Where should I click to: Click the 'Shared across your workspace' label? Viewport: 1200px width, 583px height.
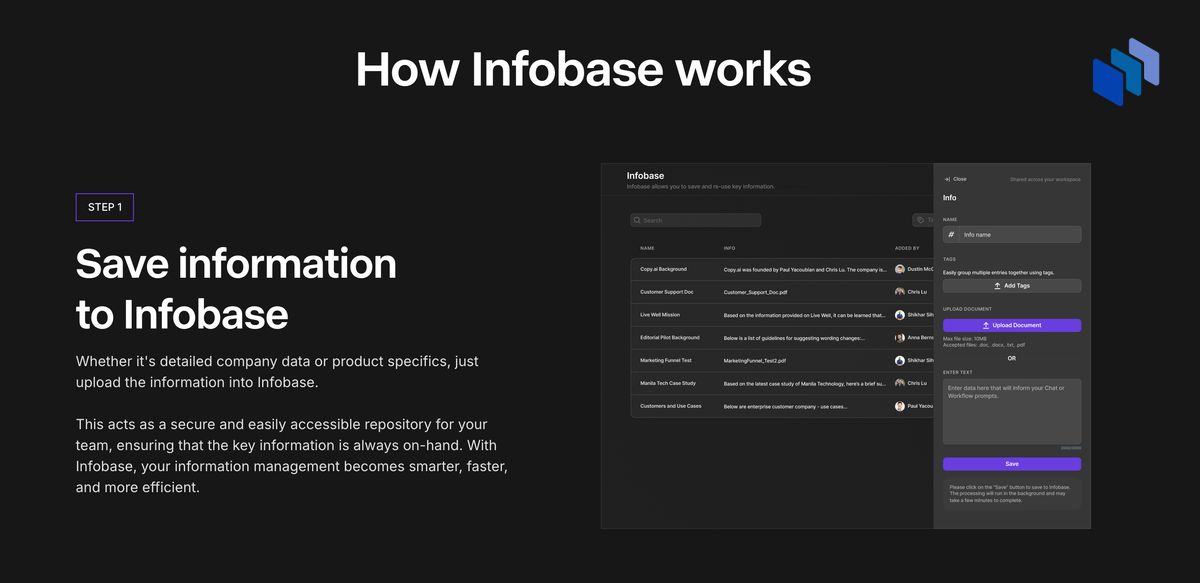(1045, 179)
